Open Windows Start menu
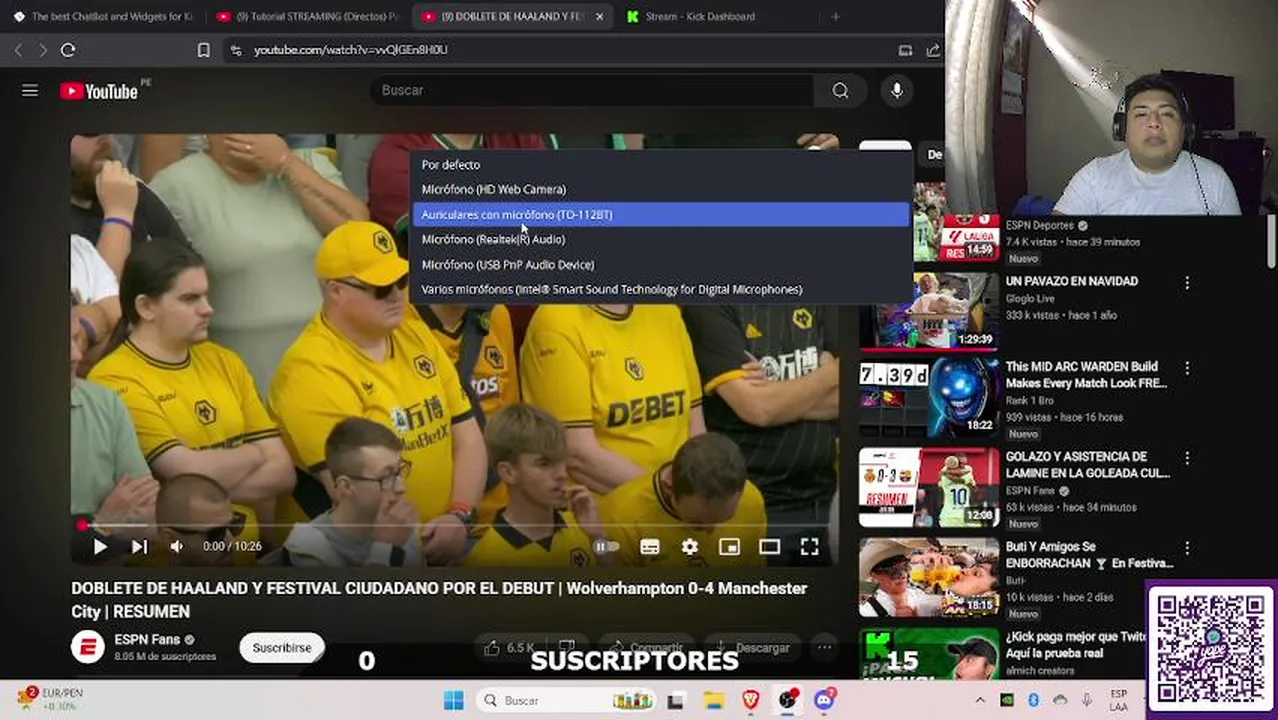1278x720 pixels. coord(453,700)
